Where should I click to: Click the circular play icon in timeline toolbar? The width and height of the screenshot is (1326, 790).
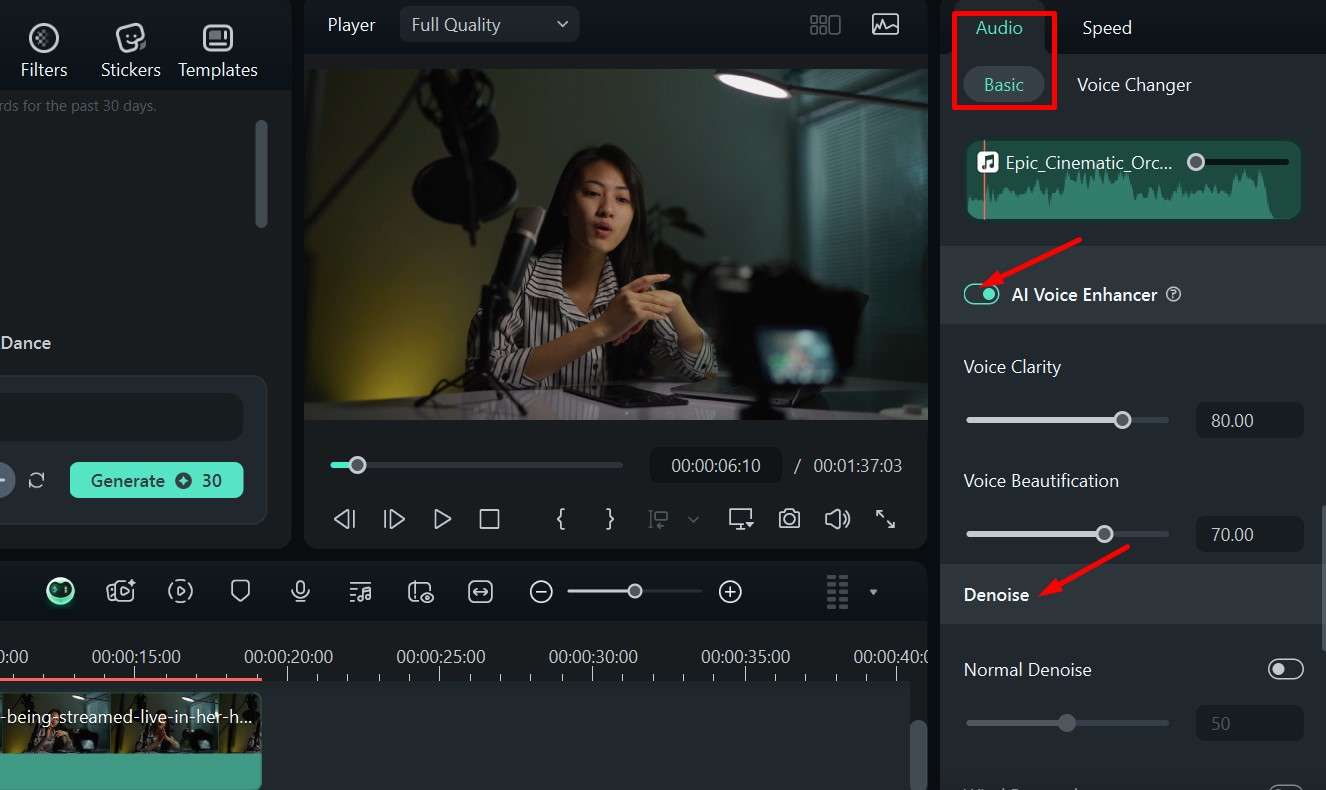pyautogui.click(x=180, y=591)
